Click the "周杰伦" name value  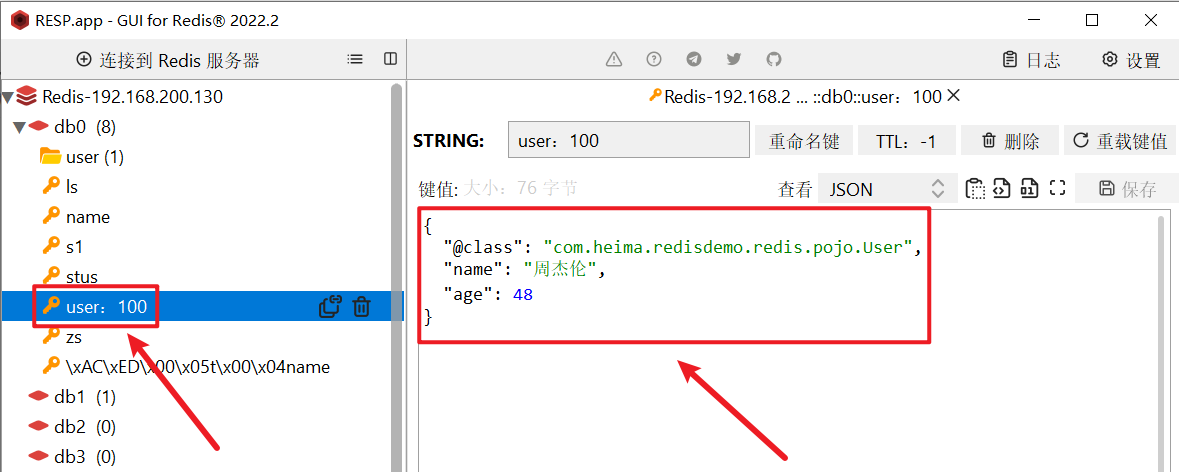tap(560, 270)
